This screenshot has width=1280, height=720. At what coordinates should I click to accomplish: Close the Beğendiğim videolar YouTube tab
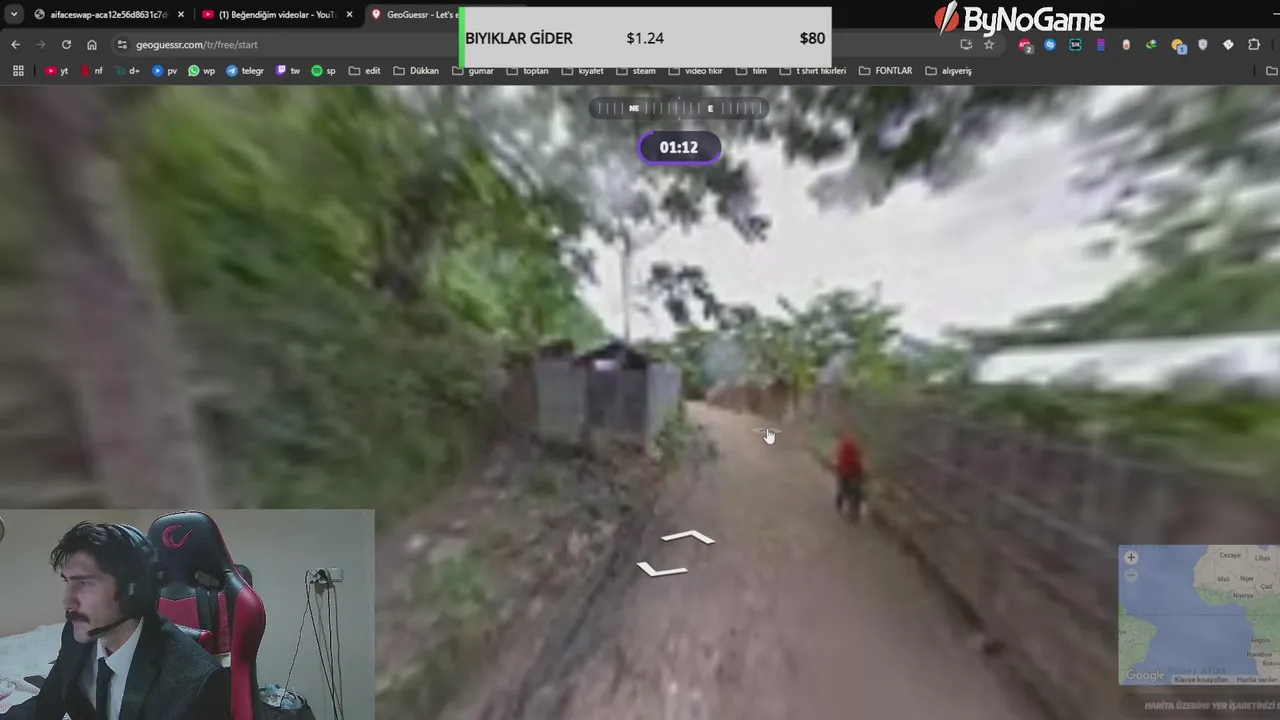[x=349, y=14]
